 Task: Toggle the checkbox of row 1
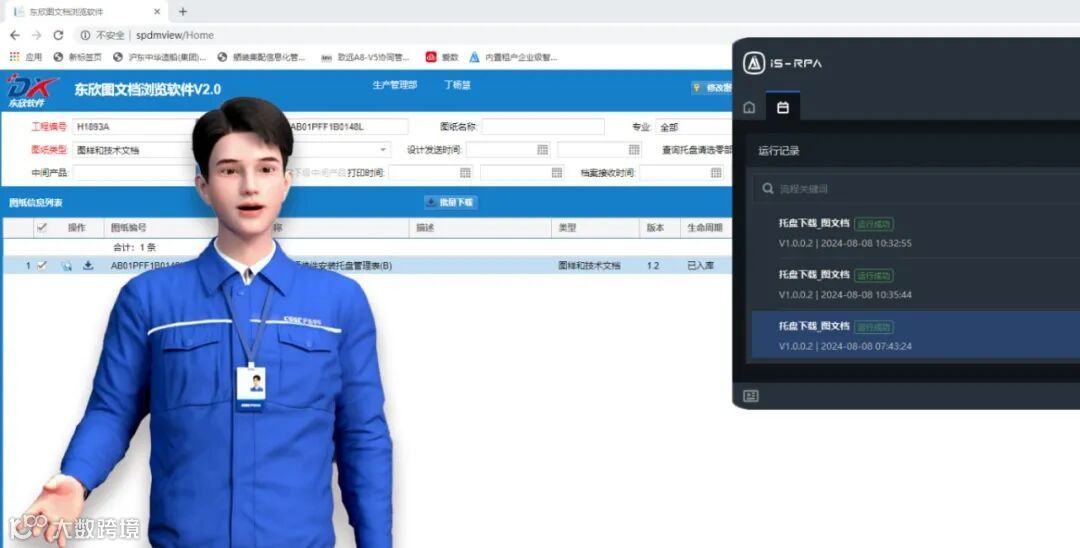point(42,266)
